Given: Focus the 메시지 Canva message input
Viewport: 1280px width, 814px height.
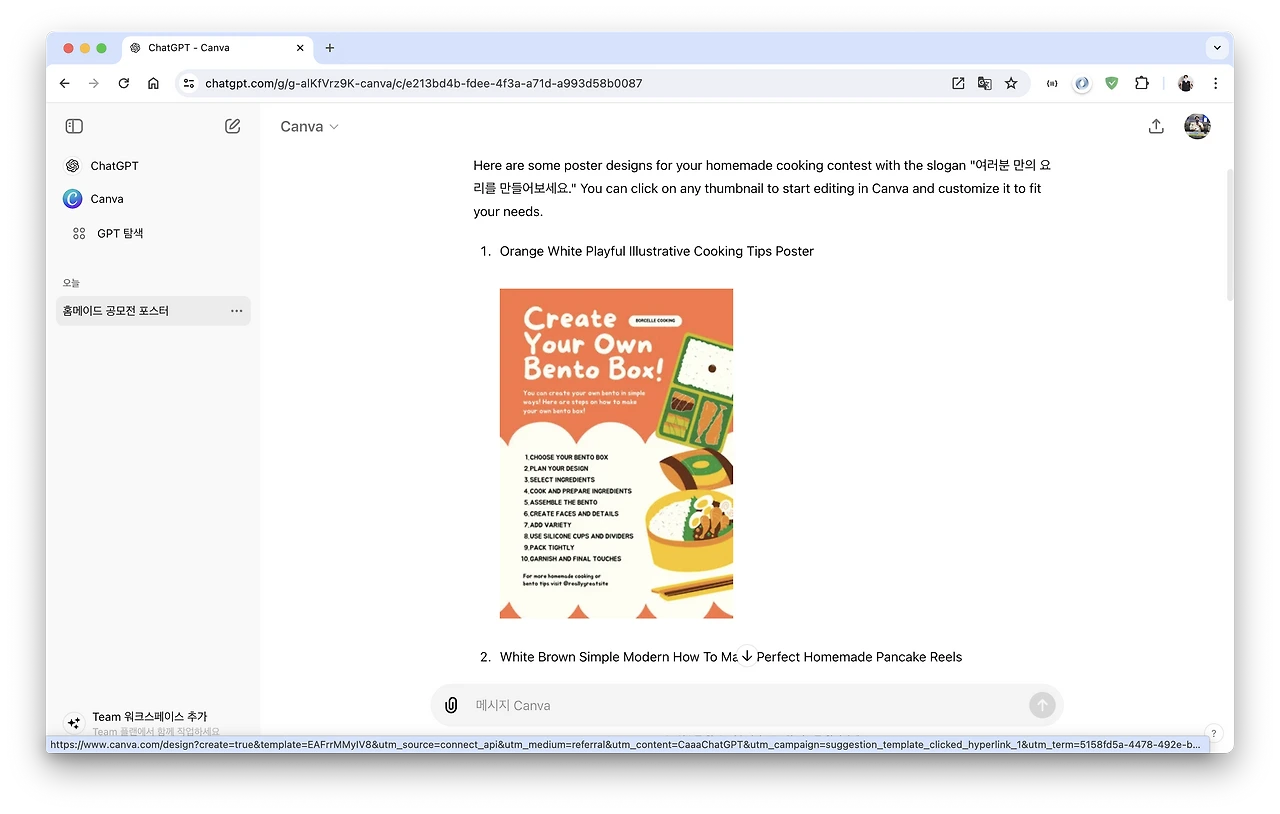Looking at the screenshot, I should point(747,705).
